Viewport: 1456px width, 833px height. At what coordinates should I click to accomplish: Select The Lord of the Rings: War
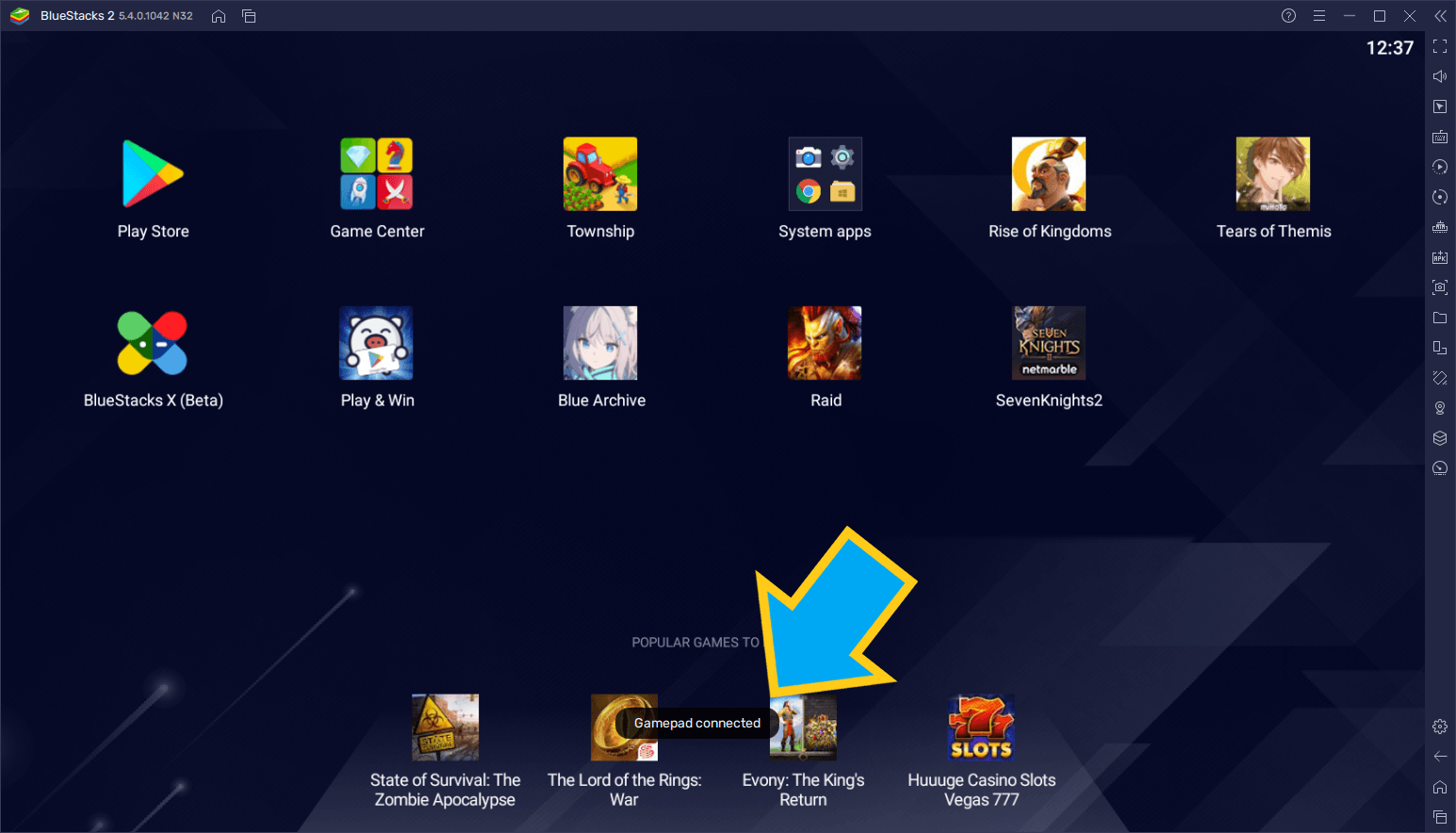tap(624, 727)
